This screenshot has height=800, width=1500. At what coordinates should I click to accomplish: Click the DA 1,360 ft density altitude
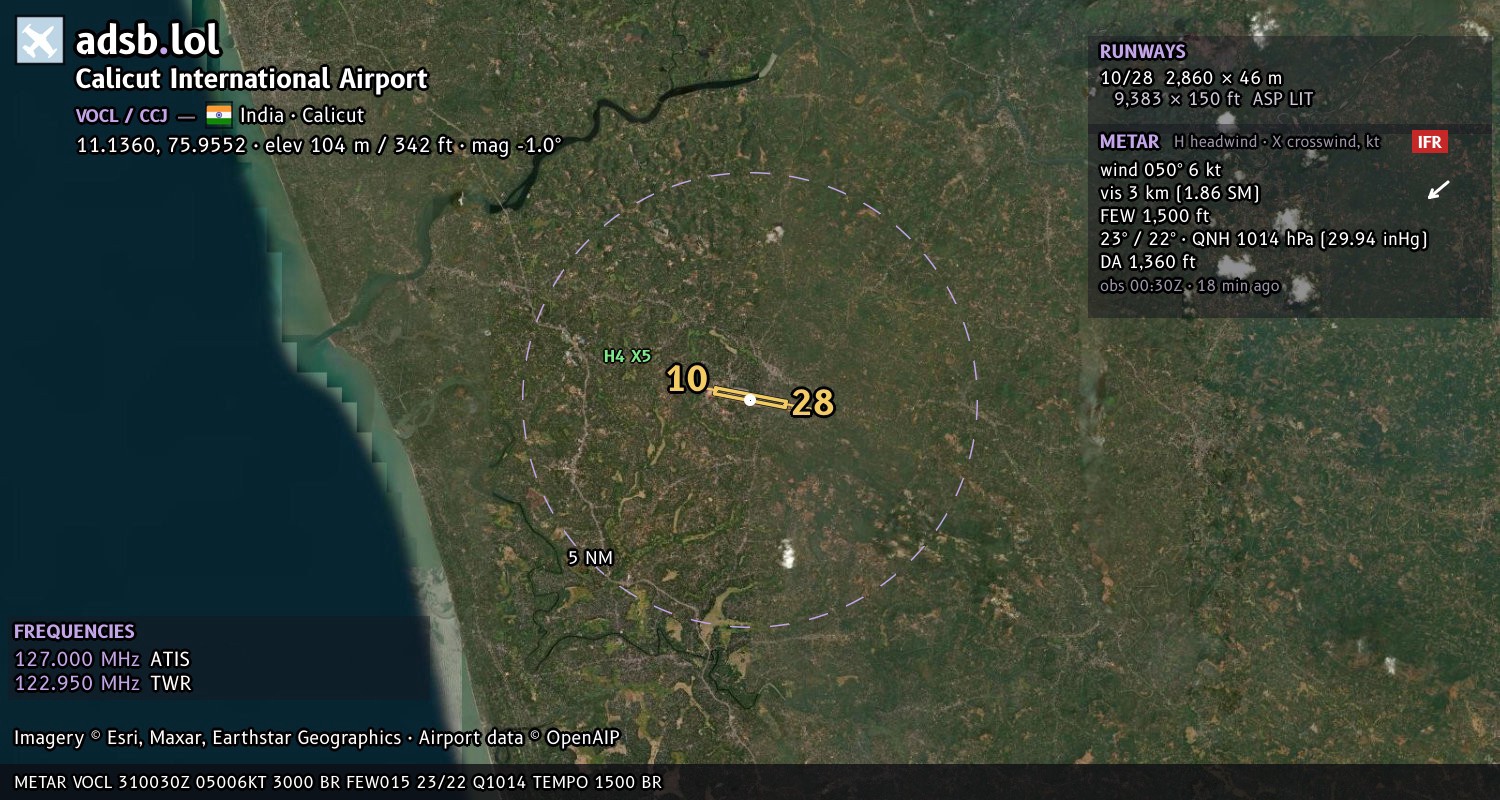(x=1148, y=262)
